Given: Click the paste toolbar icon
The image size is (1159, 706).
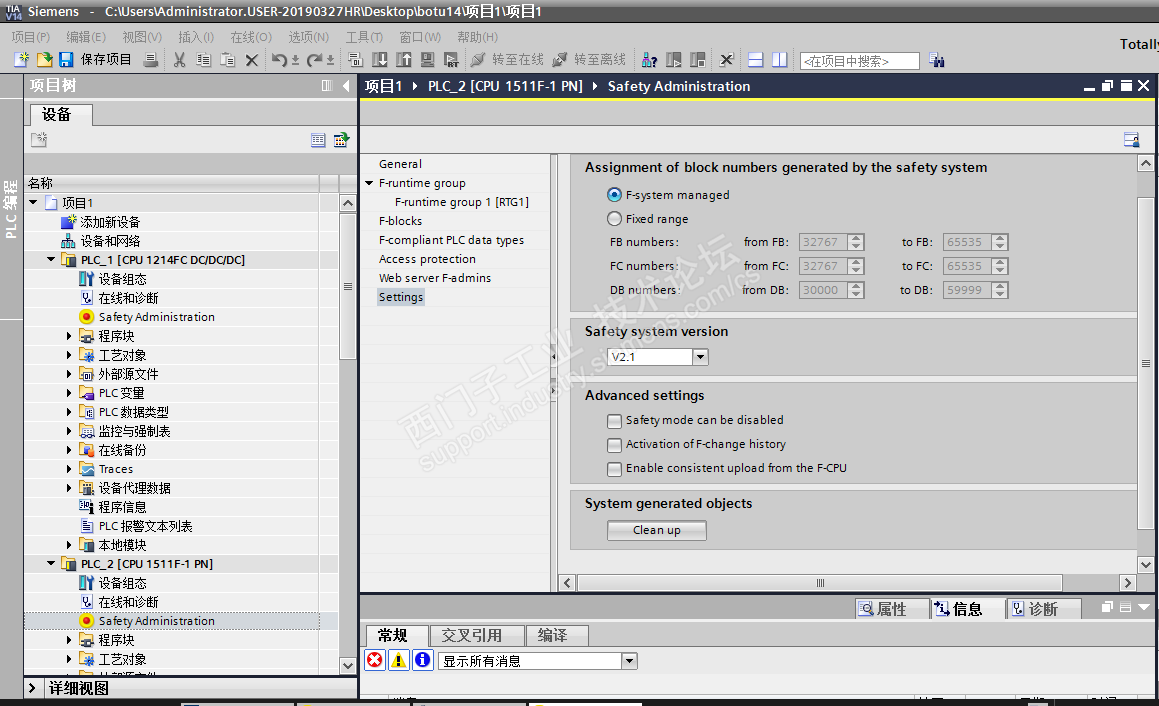Looking at the screenshot, I should pos(228,60).
